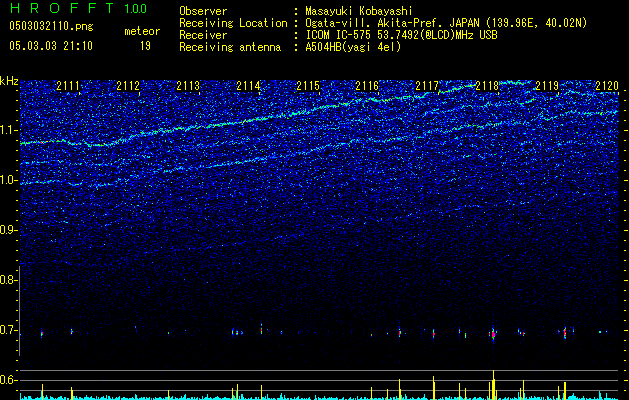Select the filename 0503032110.png
The width and height of the screenshot is (629, 400).
point(51,26)
